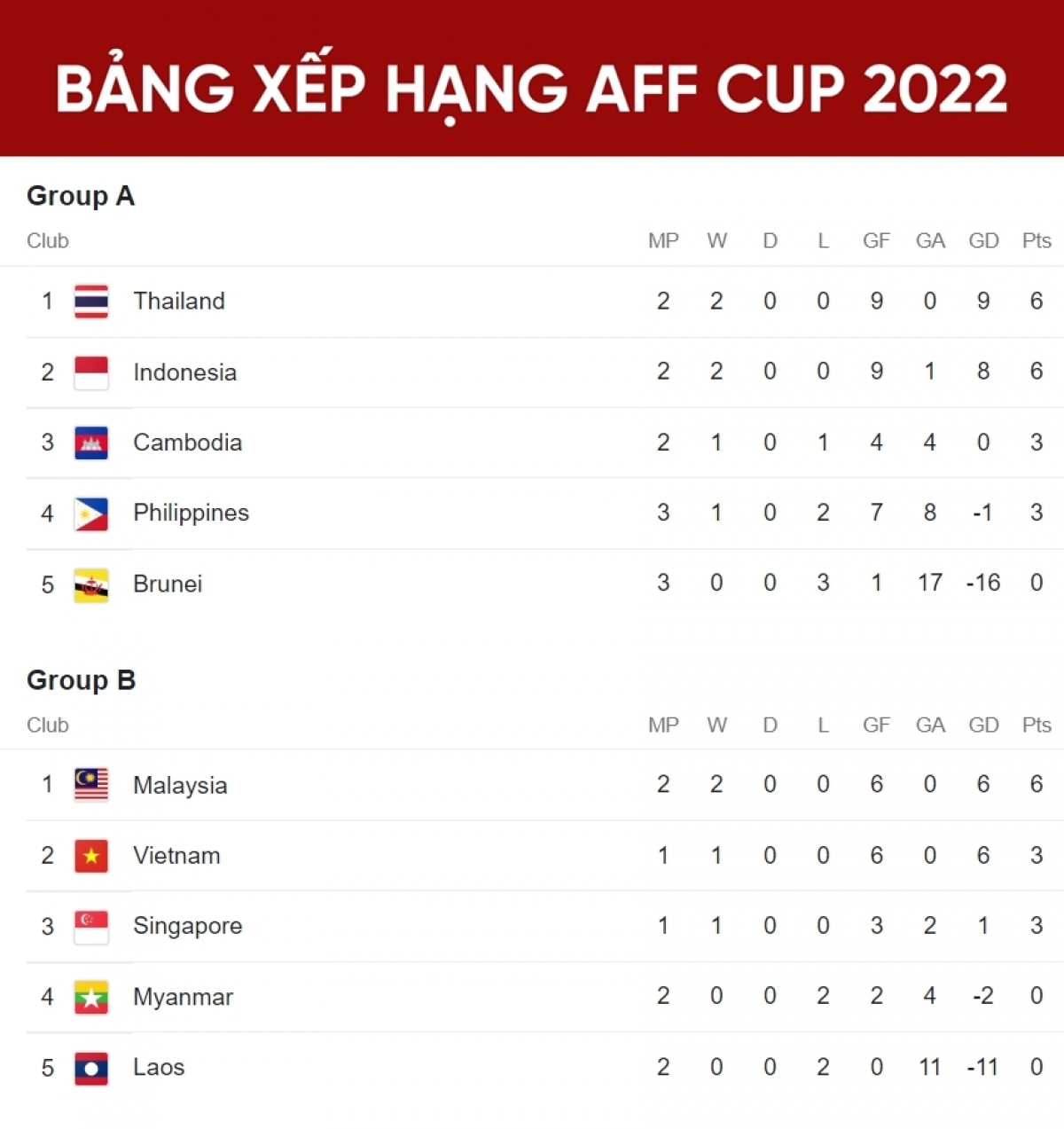The width and height of the screenshot is (1064, 1129).
Task: Click the Cambodia flag icon
Action: coord(91,443)
